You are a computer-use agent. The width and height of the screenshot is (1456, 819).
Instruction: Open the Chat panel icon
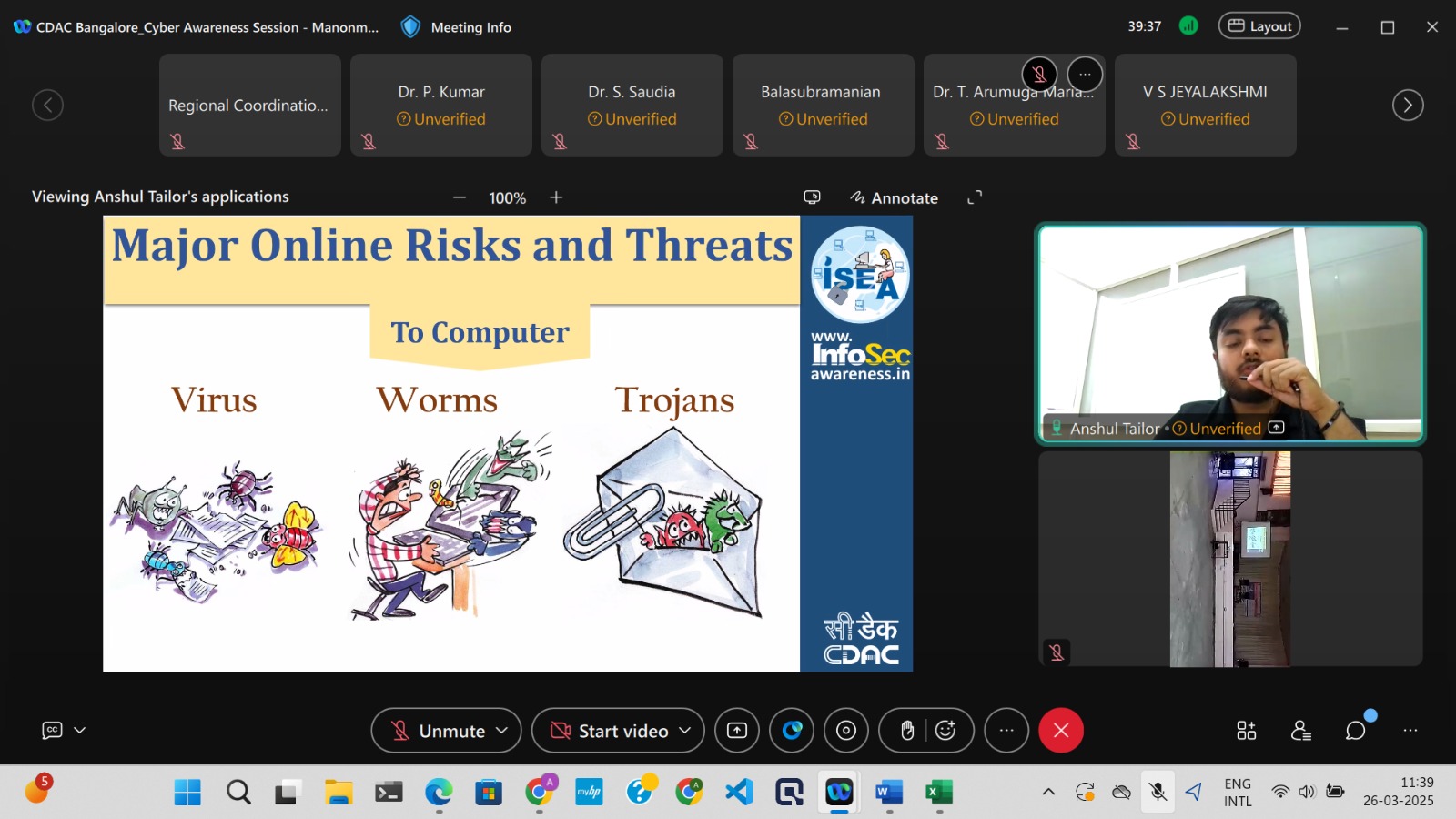tap(1355, 731)
